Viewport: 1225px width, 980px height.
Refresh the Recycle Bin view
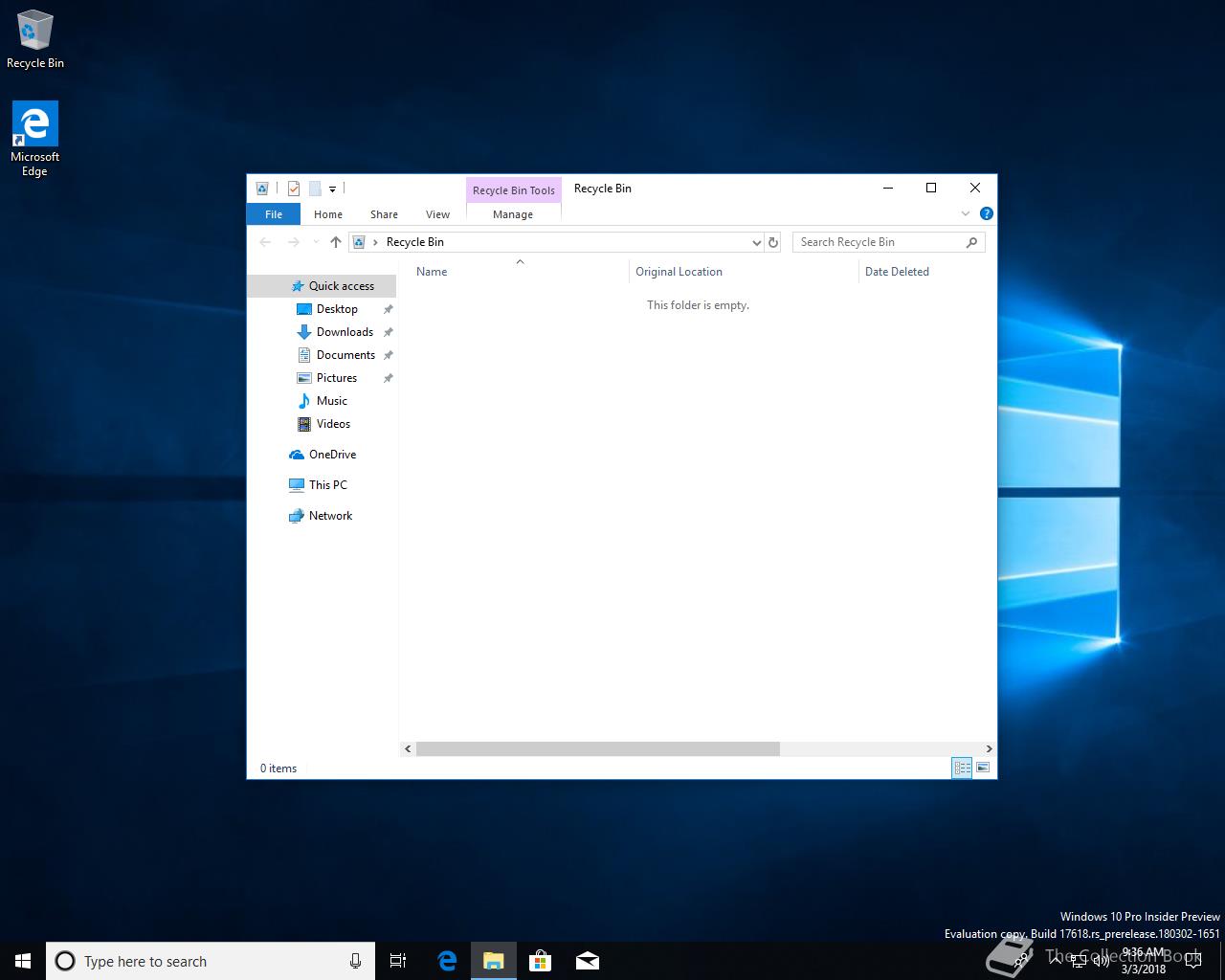point(773,242)
